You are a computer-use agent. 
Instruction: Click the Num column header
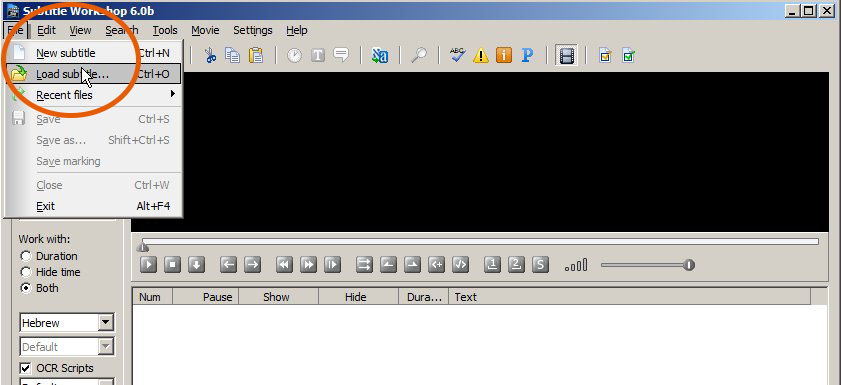tap(152, 297)
